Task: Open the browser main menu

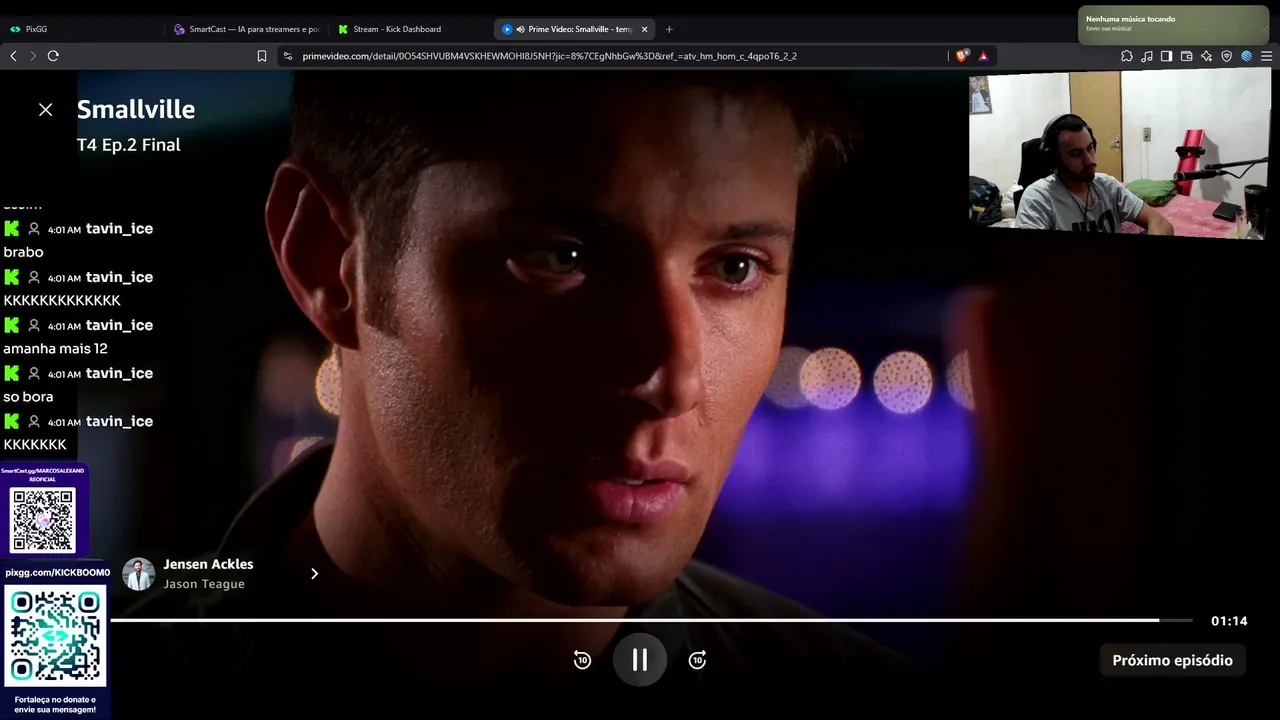Action: (x=1267, y=56)
